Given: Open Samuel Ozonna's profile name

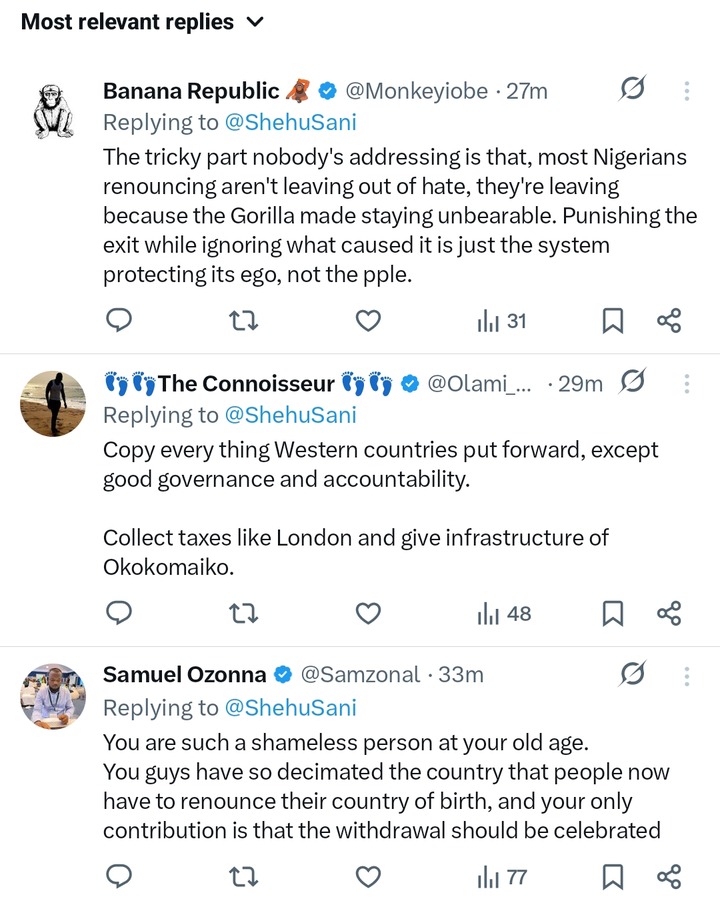Looking at the screenshot, I should pos(184,675).
